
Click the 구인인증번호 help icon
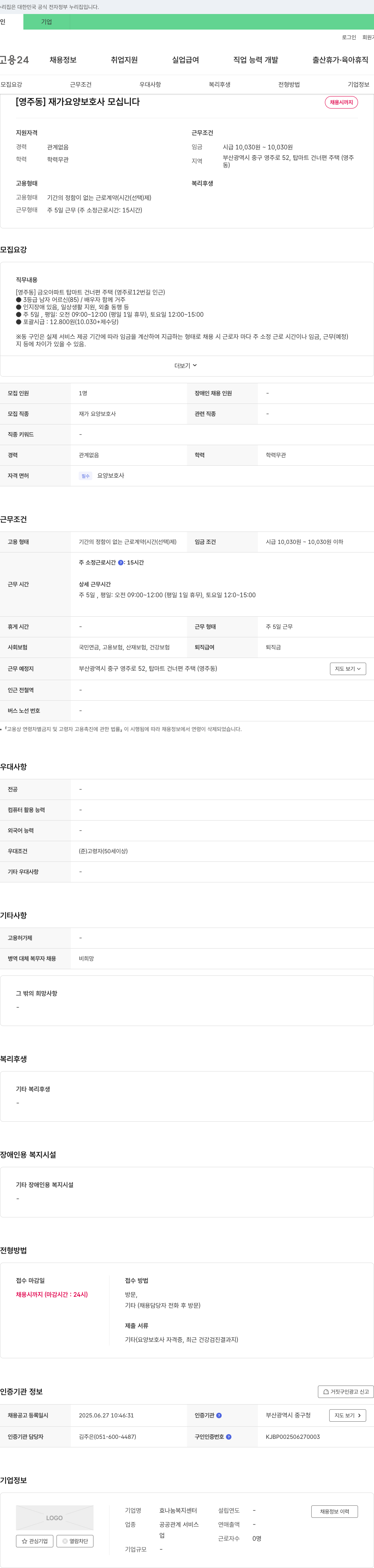(x=228, y=1436)
